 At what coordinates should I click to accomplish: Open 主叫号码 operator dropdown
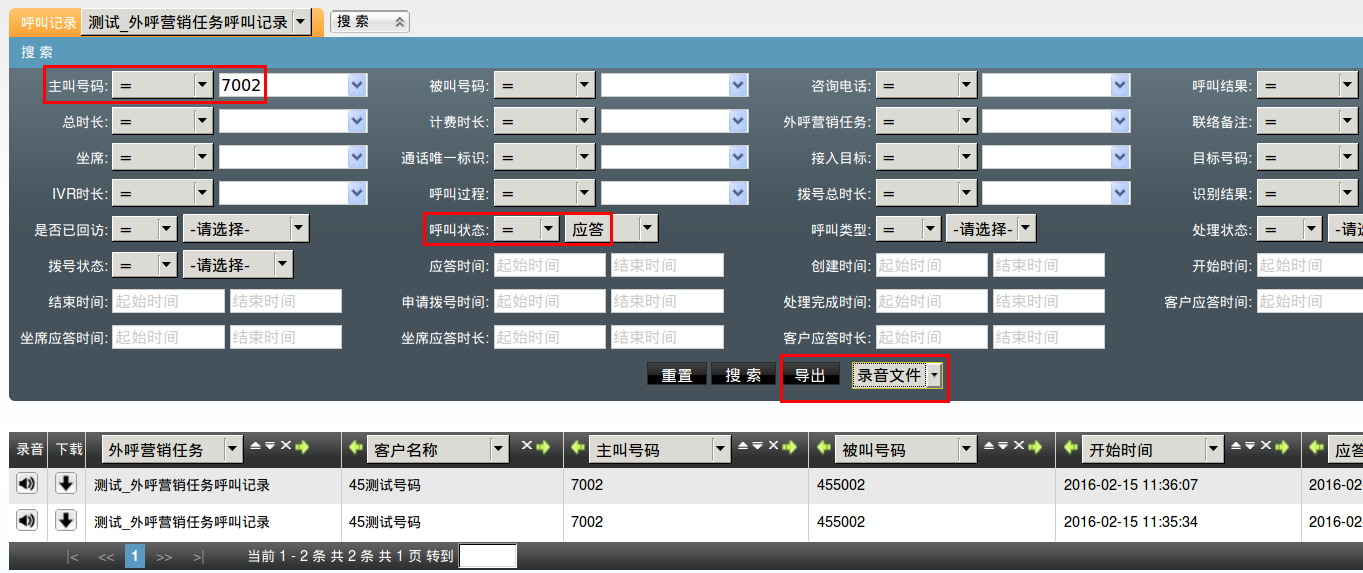coord(203,86)
